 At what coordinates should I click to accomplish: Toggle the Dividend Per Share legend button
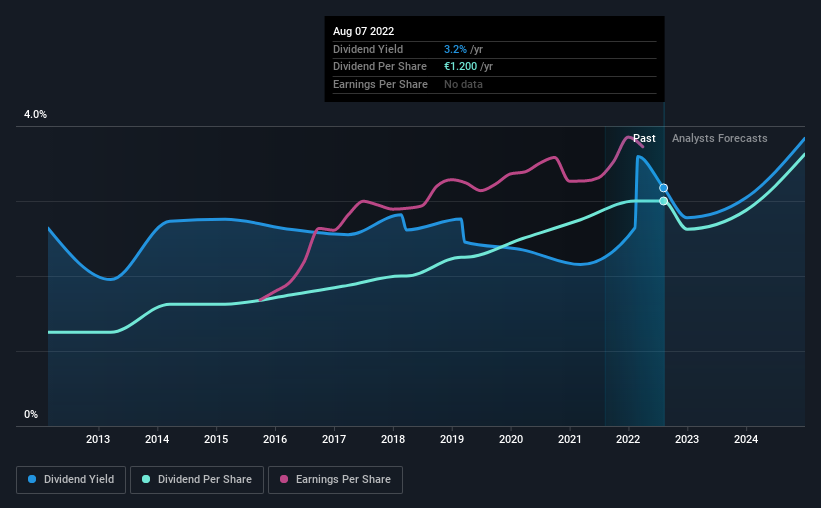(x=197, y=480)
